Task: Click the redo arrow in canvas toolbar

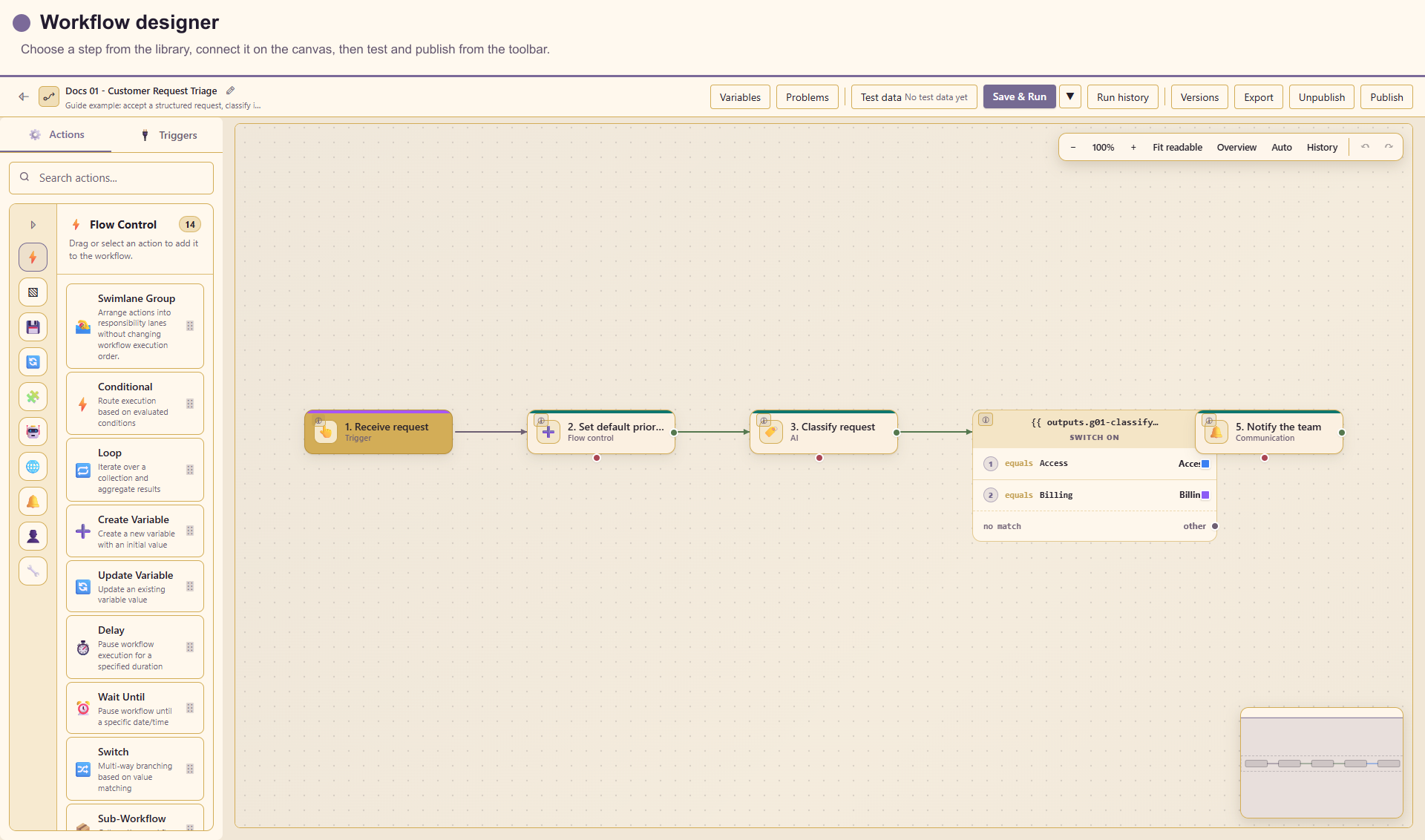Action: click(x=1389, y=147)
